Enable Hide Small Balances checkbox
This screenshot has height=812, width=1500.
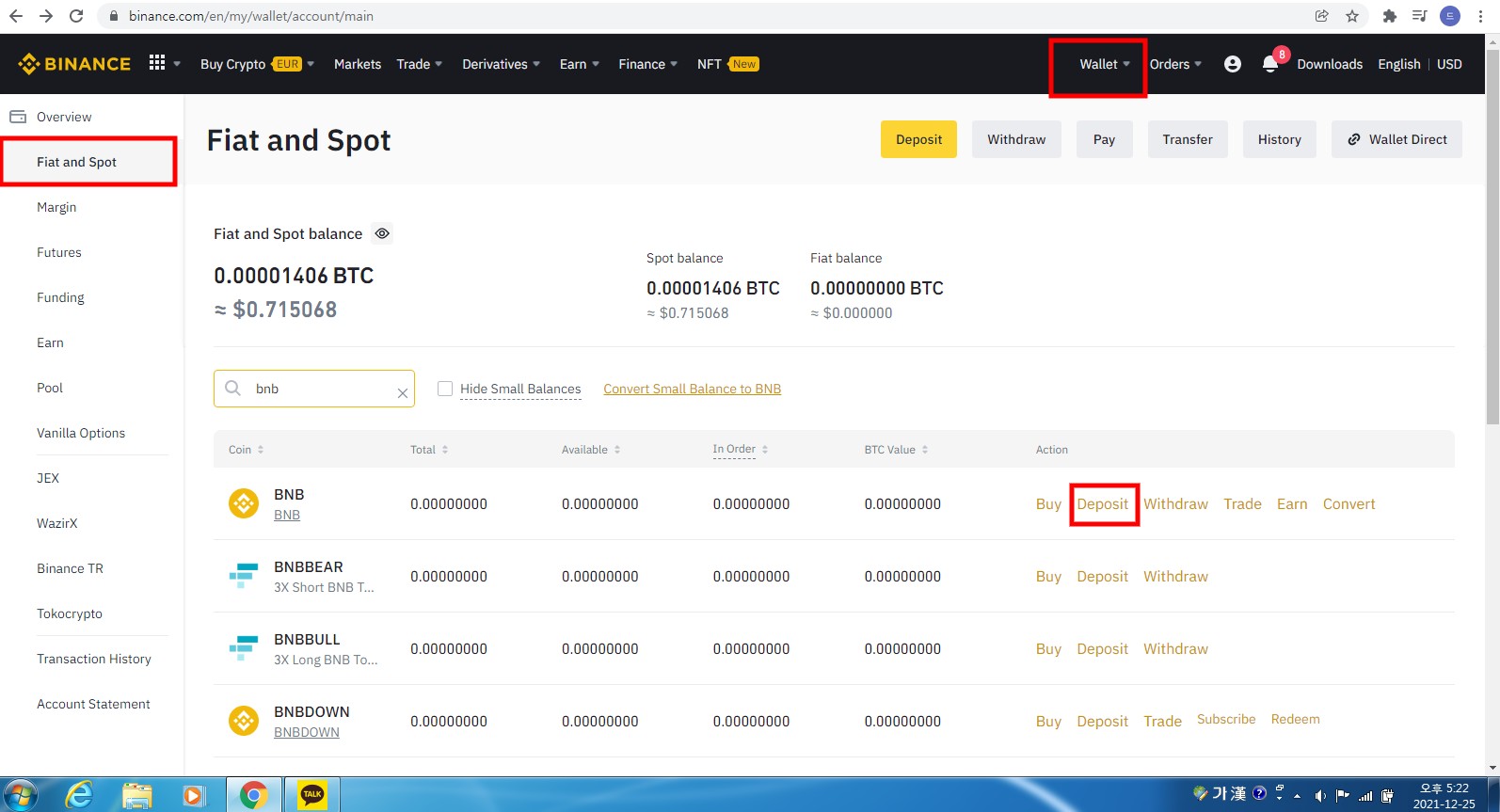pos(445,389)
